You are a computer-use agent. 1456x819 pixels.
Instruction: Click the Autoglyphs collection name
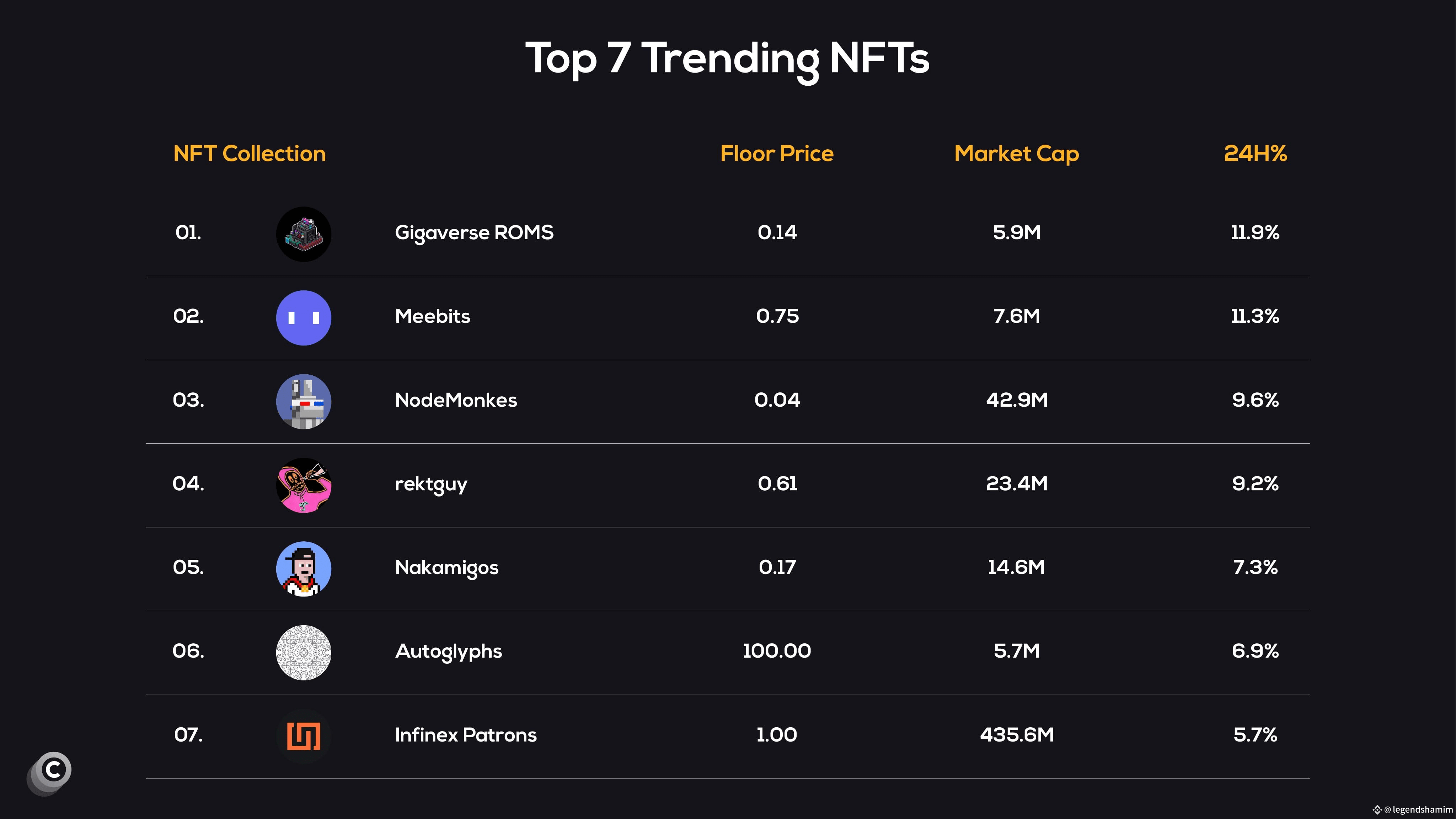448,651
